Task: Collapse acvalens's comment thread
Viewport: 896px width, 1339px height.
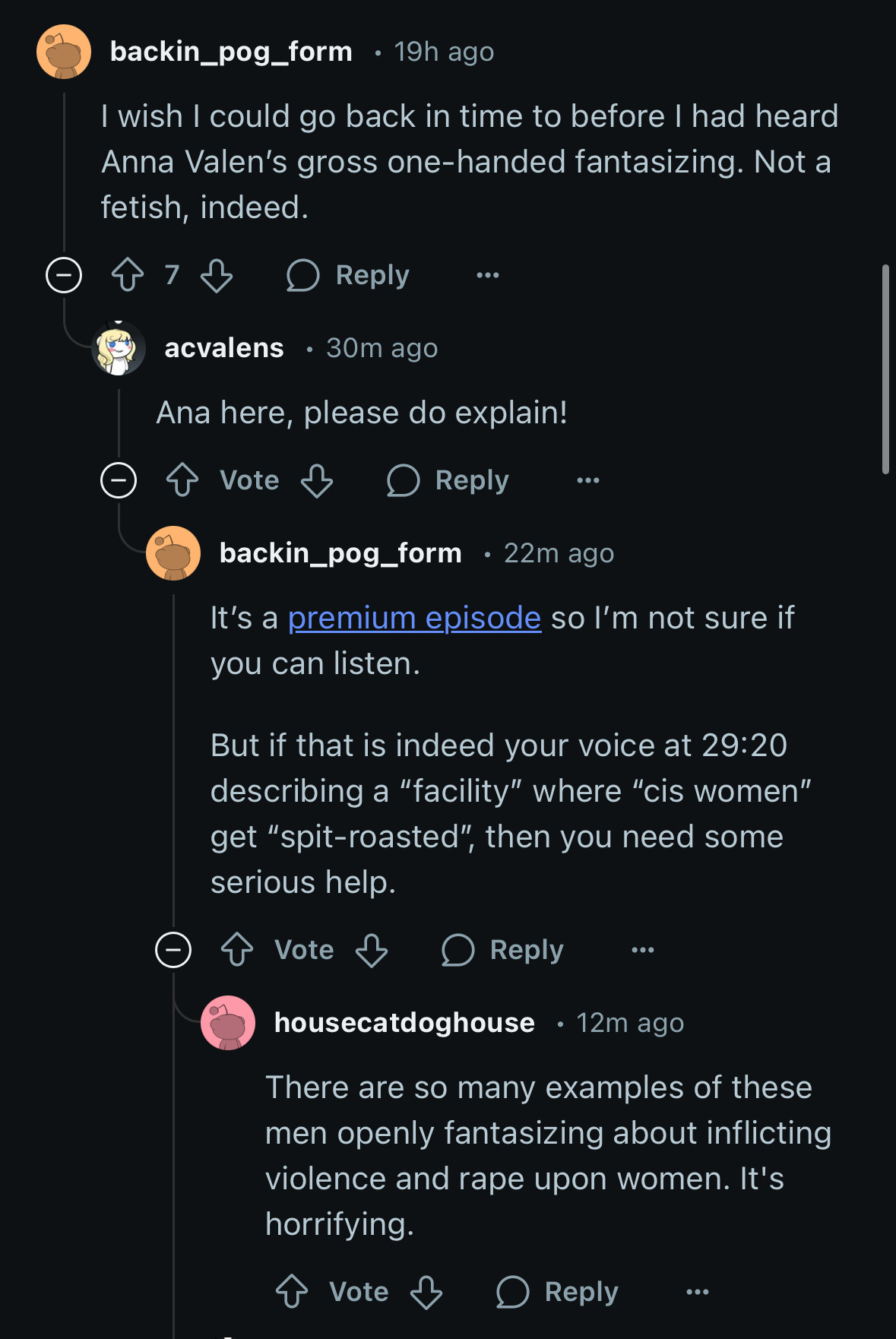Action: (x=119, y=480)
